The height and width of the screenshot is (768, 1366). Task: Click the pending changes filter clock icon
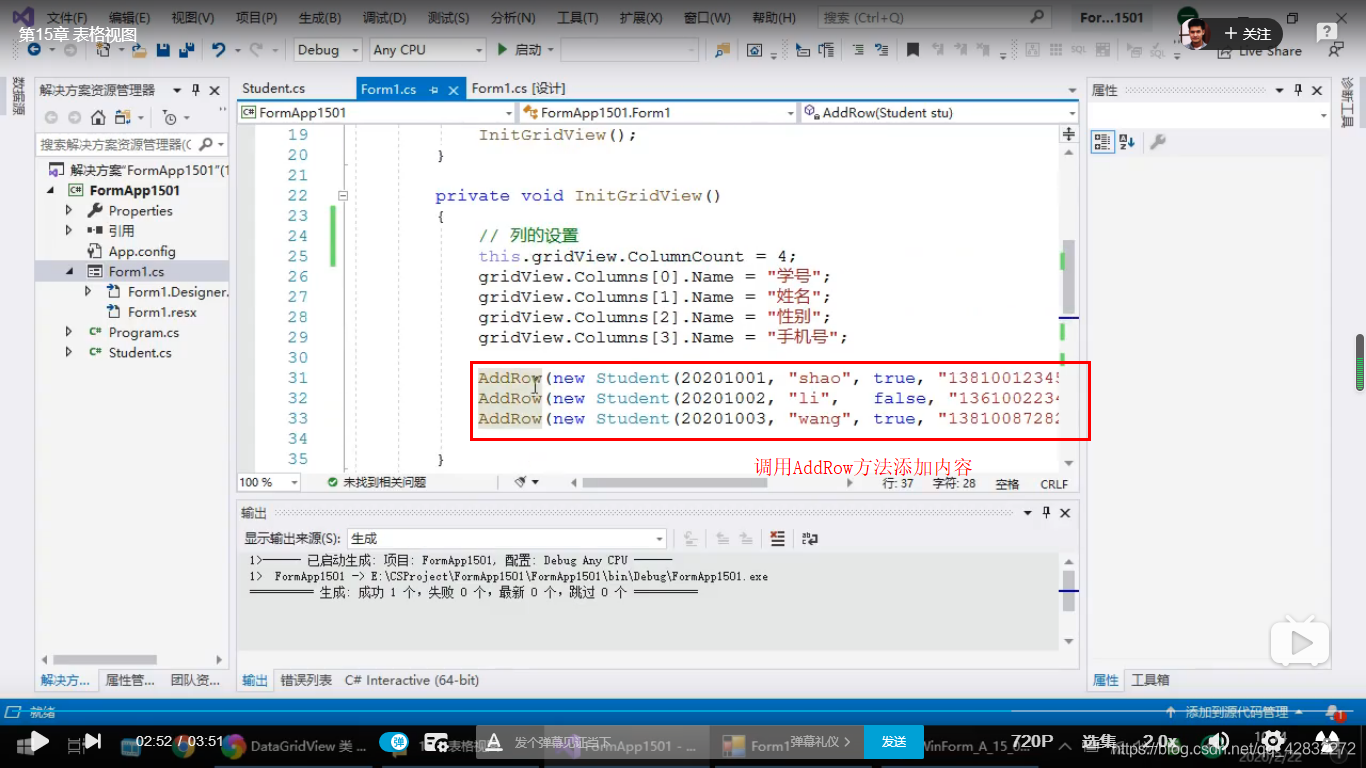pos(169,117)
